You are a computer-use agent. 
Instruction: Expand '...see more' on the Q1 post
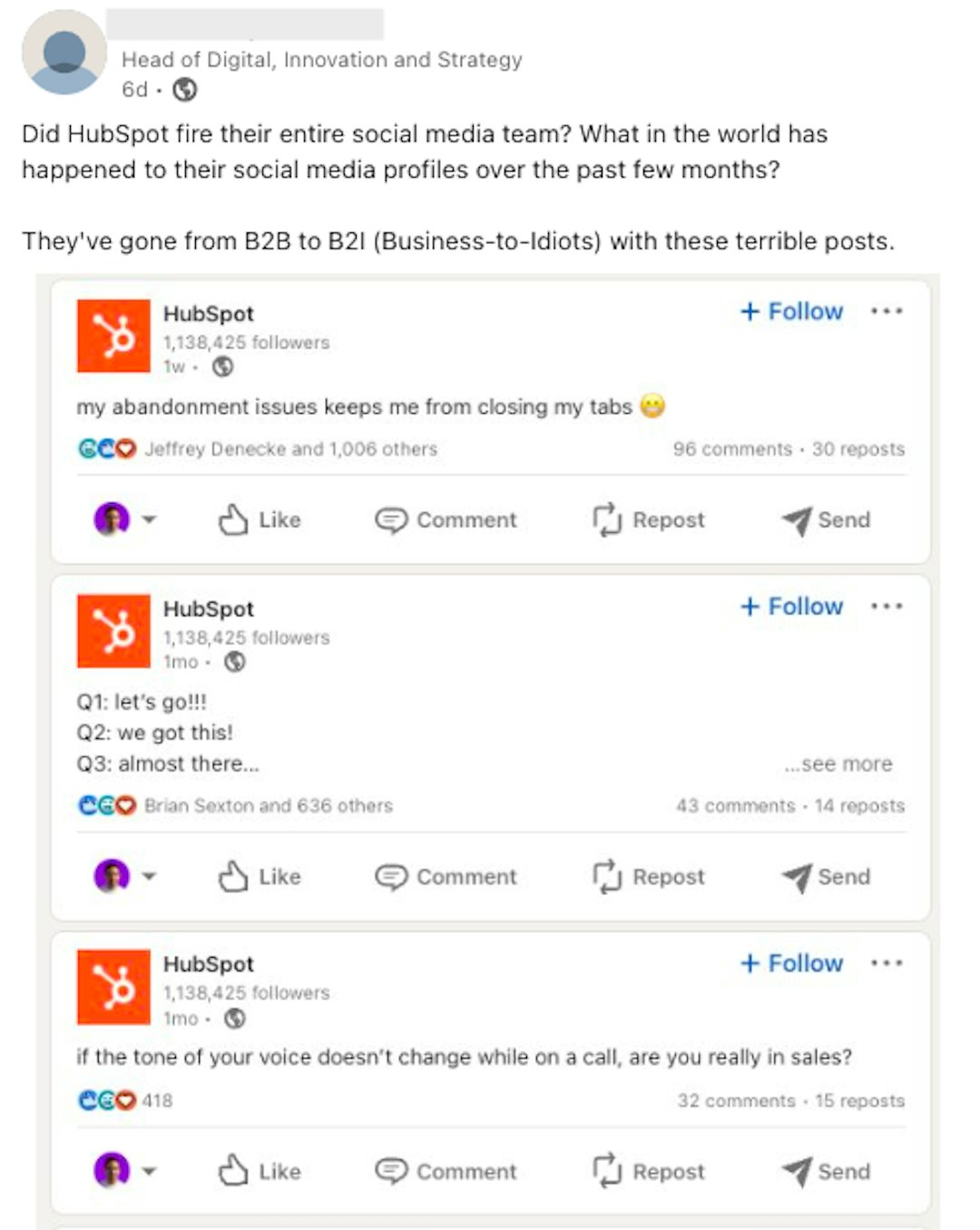point(838,764)
